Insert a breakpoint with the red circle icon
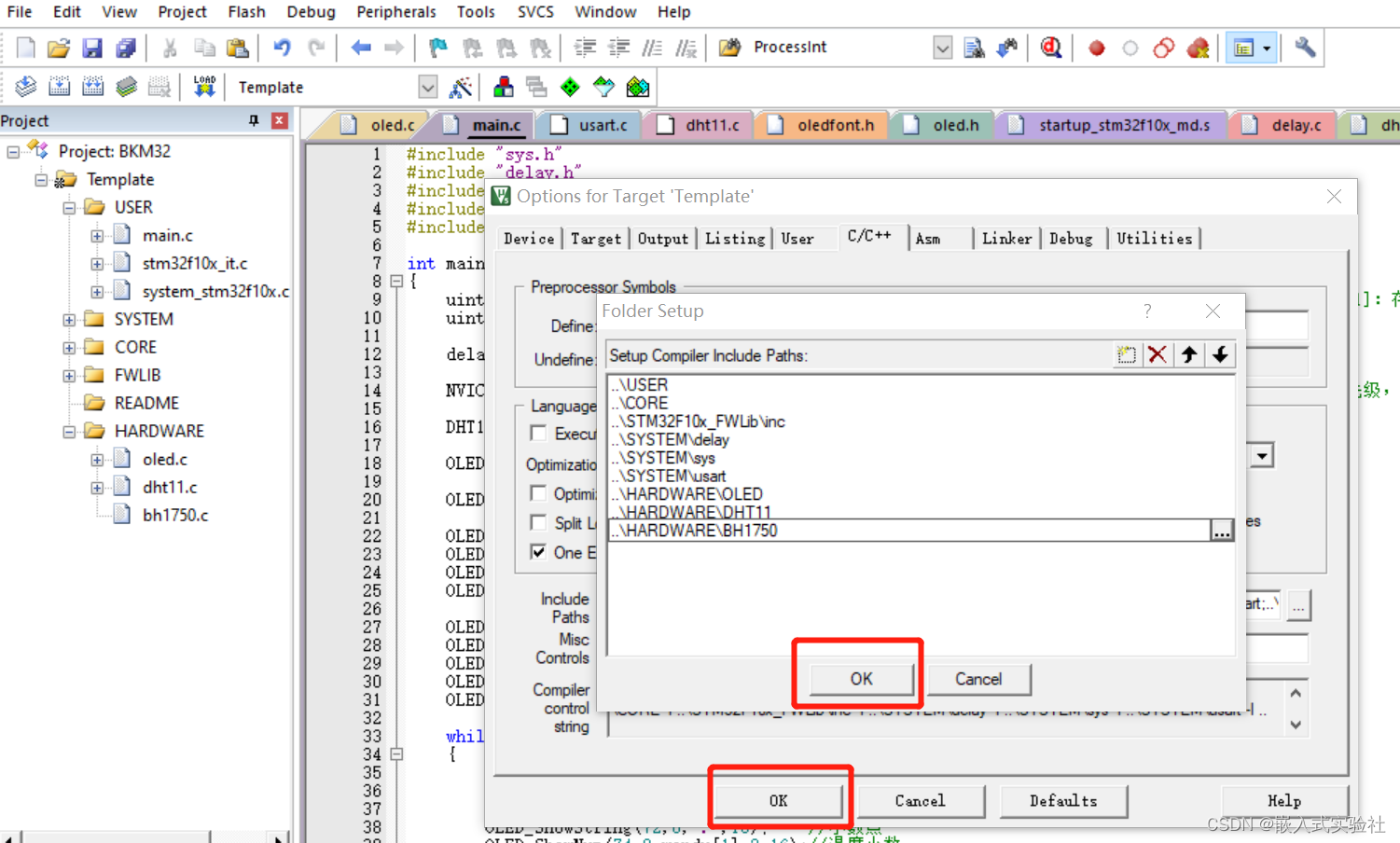1400x843 pixels. pyautogui.click(x=1097, y=48)
